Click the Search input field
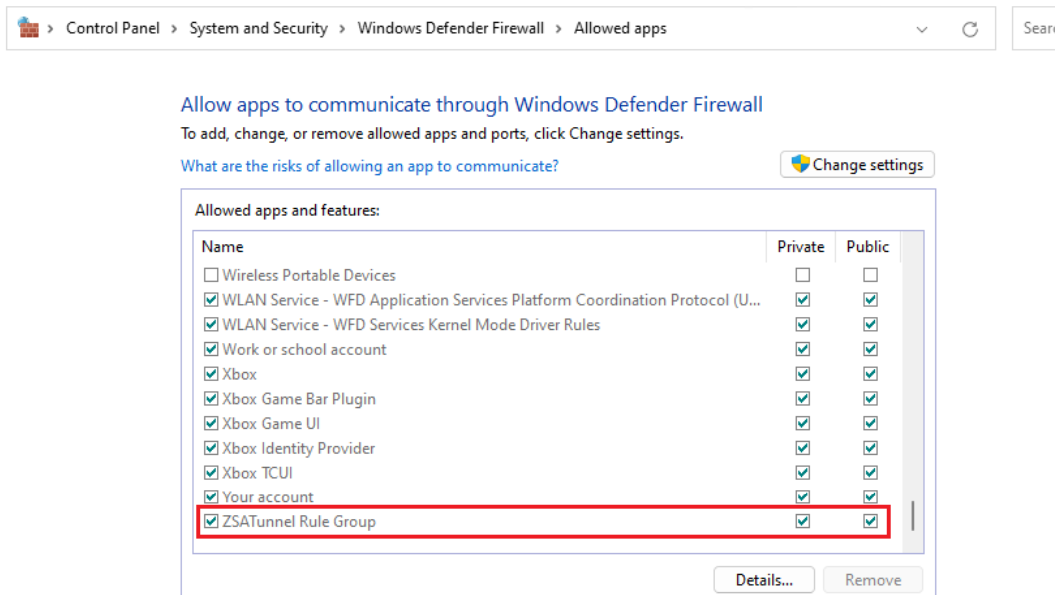Image resolution: width=1055 pixels, height=595 pixels. (x=1037, y=28)
